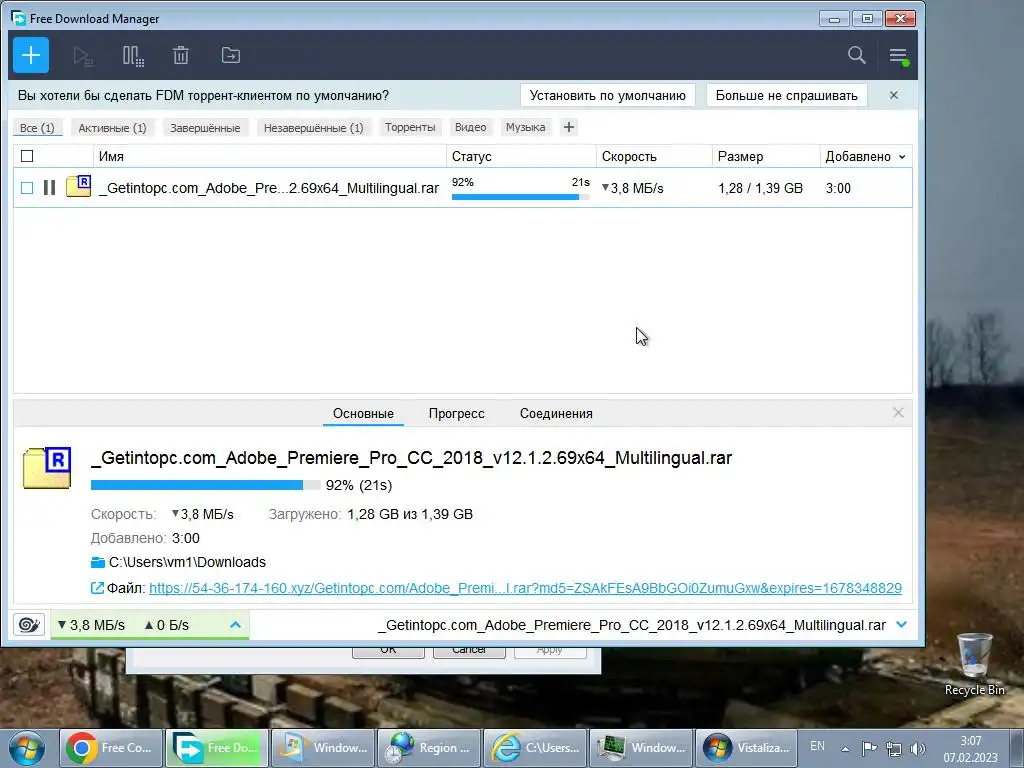Sort list by Имя column header

(x=270, y=156)
